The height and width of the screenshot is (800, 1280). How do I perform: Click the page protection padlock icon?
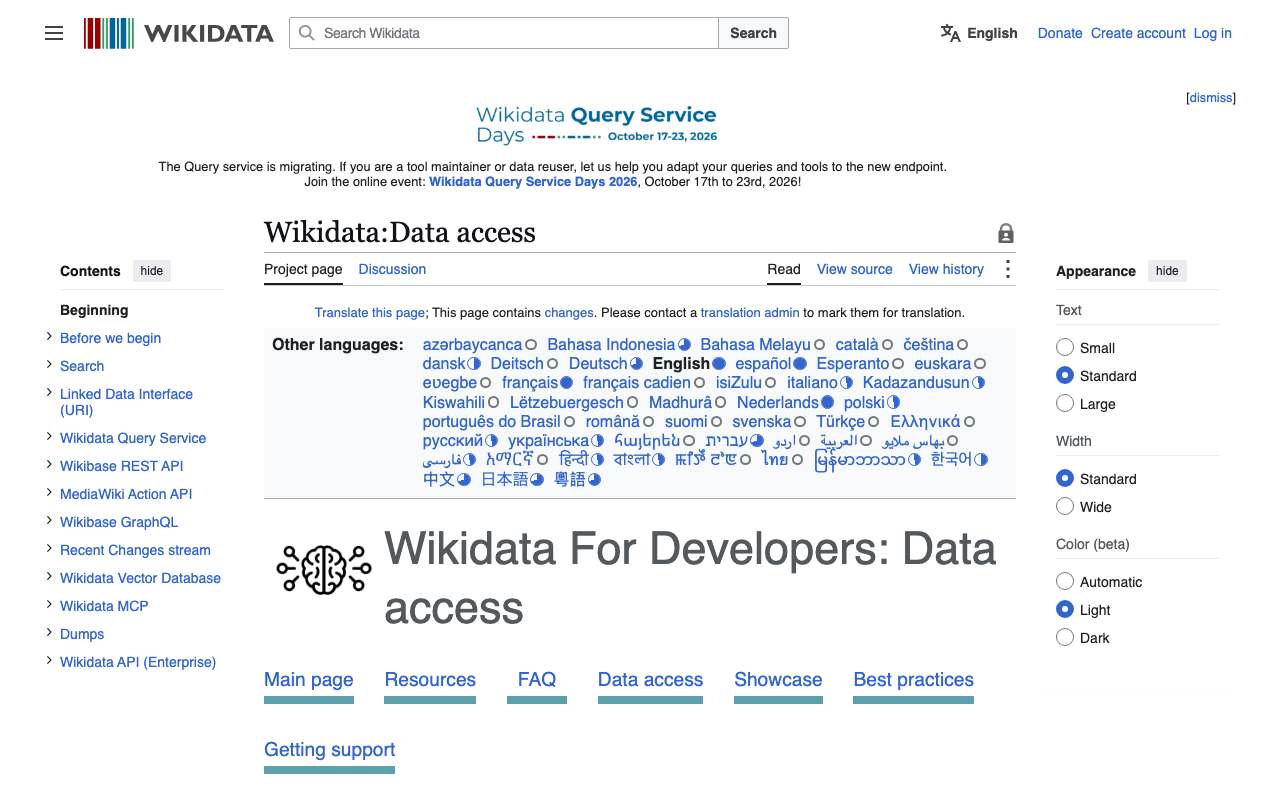1006,233
